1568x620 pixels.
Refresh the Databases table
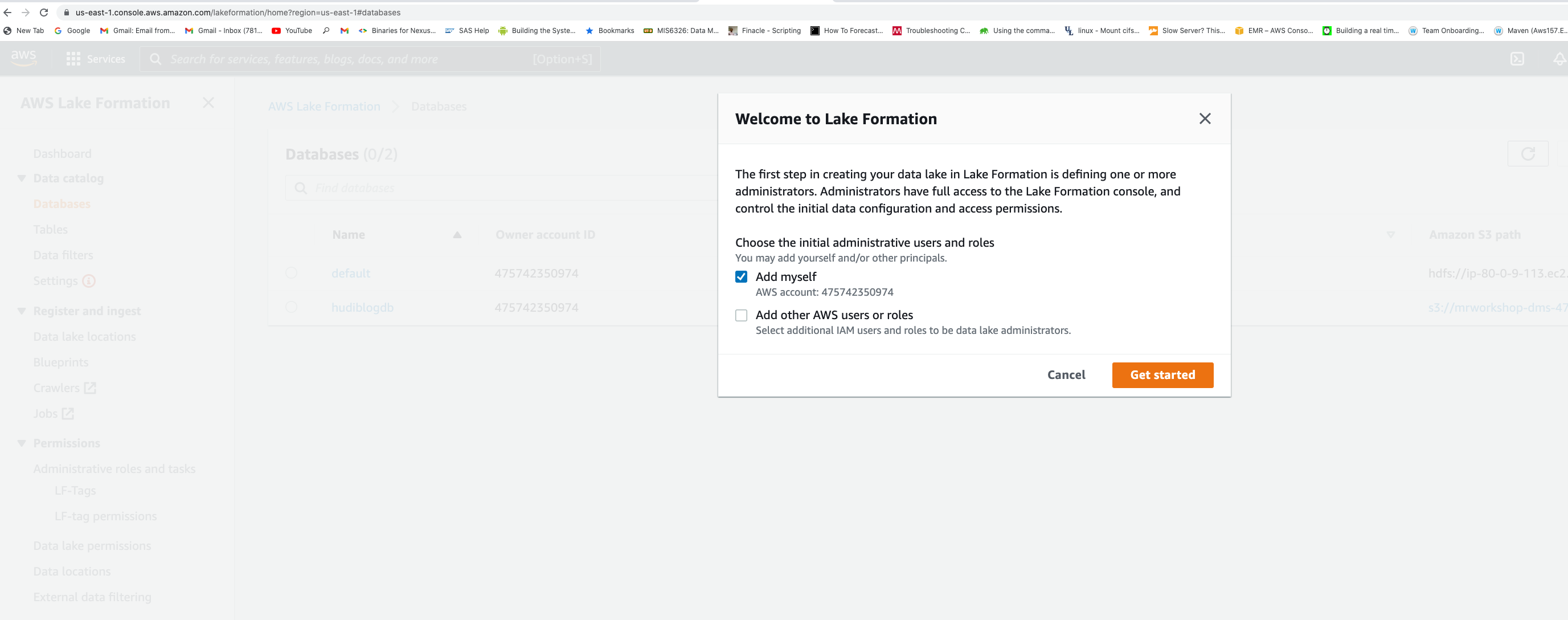point(1527,153)
